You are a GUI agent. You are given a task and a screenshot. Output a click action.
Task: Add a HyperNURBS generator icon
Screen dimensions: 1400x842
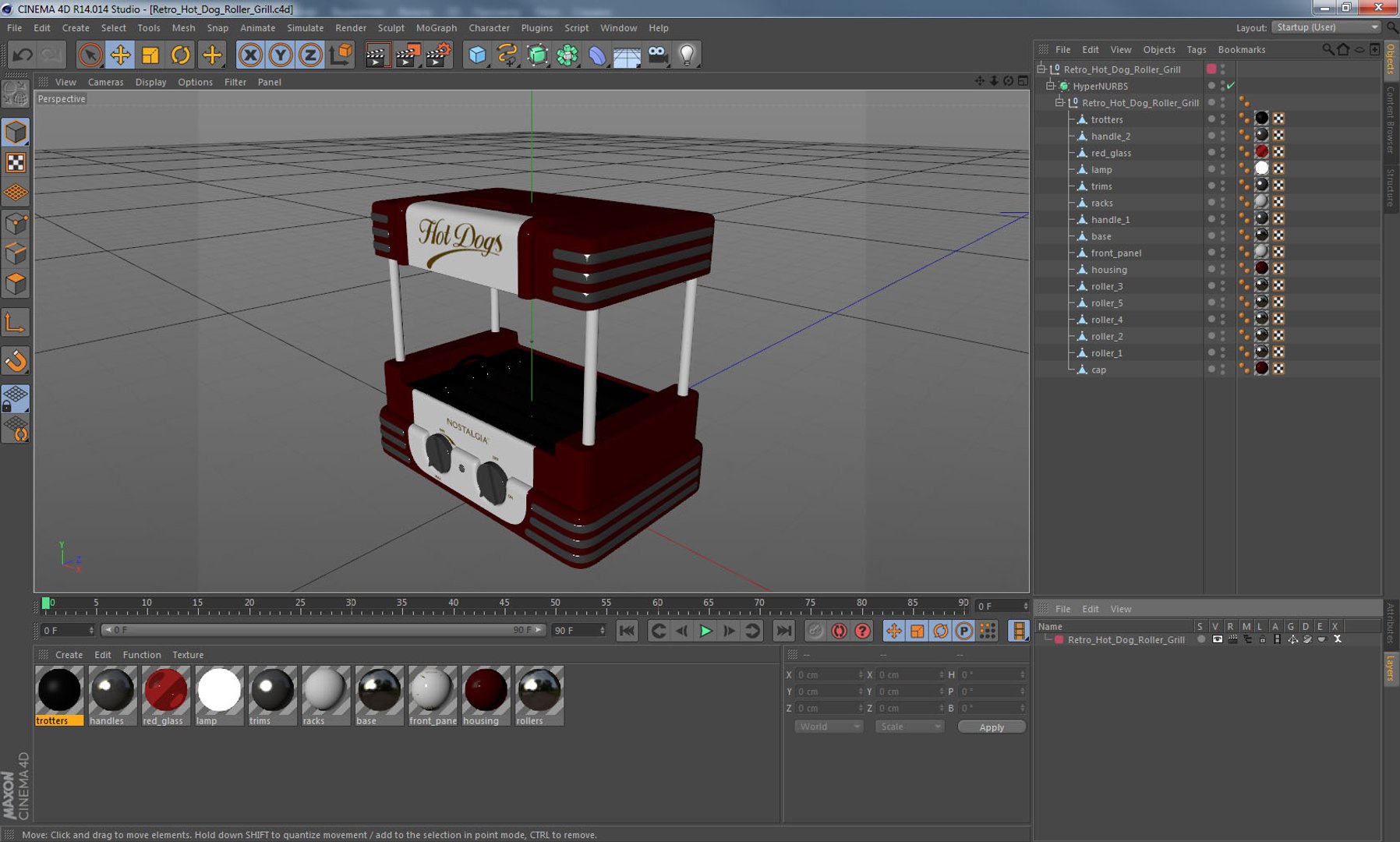tap(537, 55)
